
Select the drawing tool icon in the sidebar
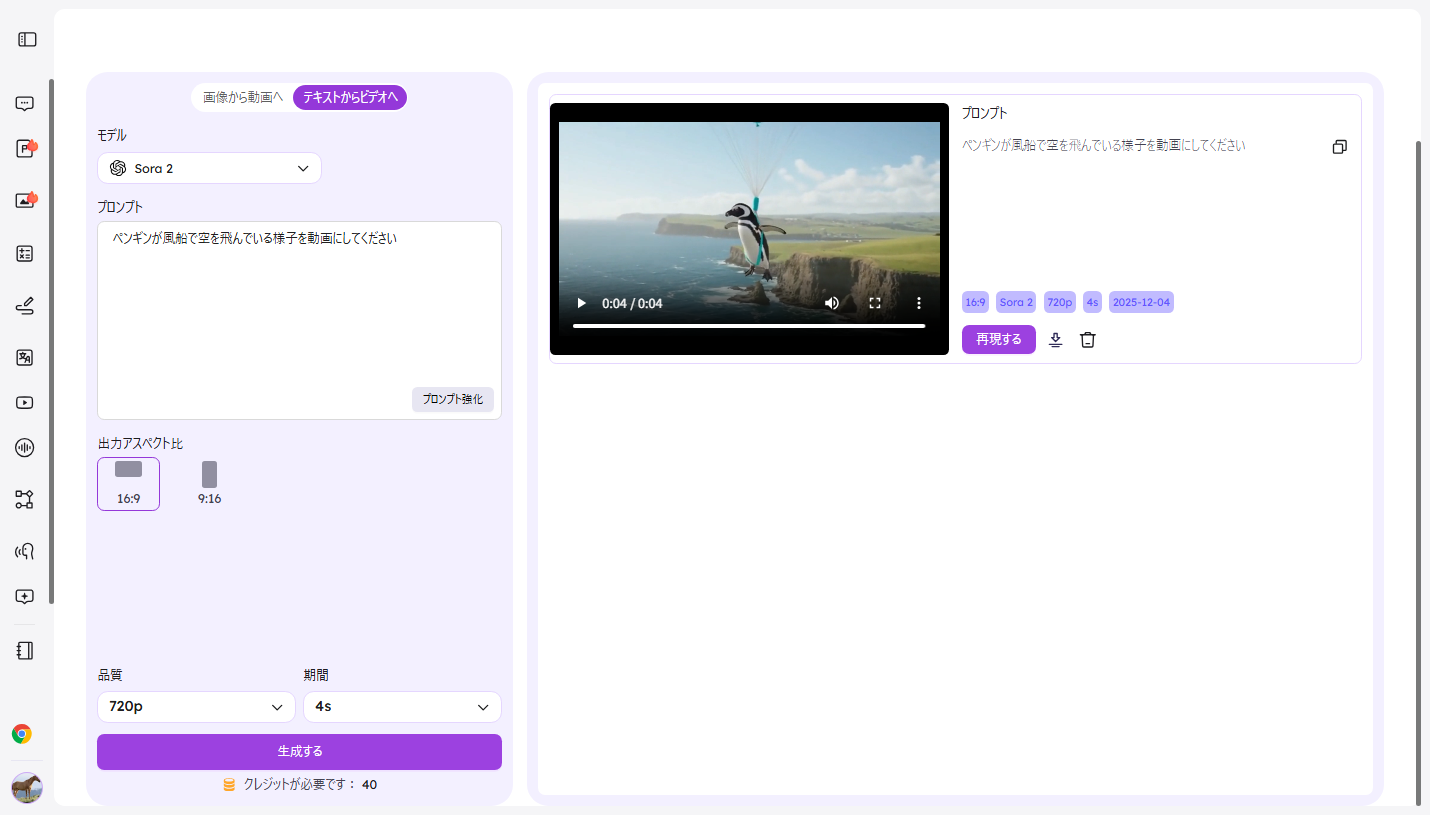[x=27, y=305]
